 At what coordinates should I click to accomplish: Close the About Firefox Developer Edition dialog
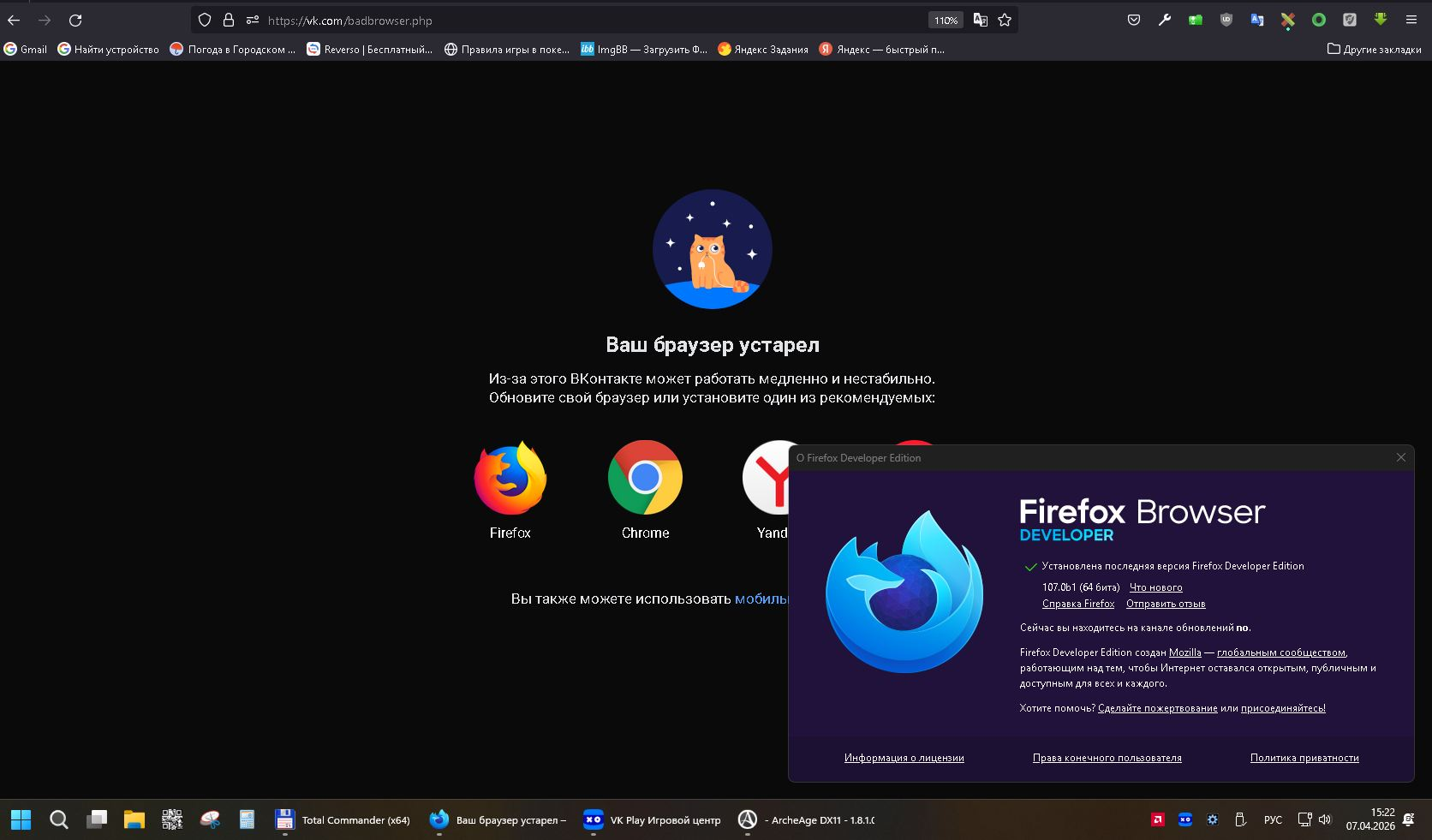(x=1401, y=458)
